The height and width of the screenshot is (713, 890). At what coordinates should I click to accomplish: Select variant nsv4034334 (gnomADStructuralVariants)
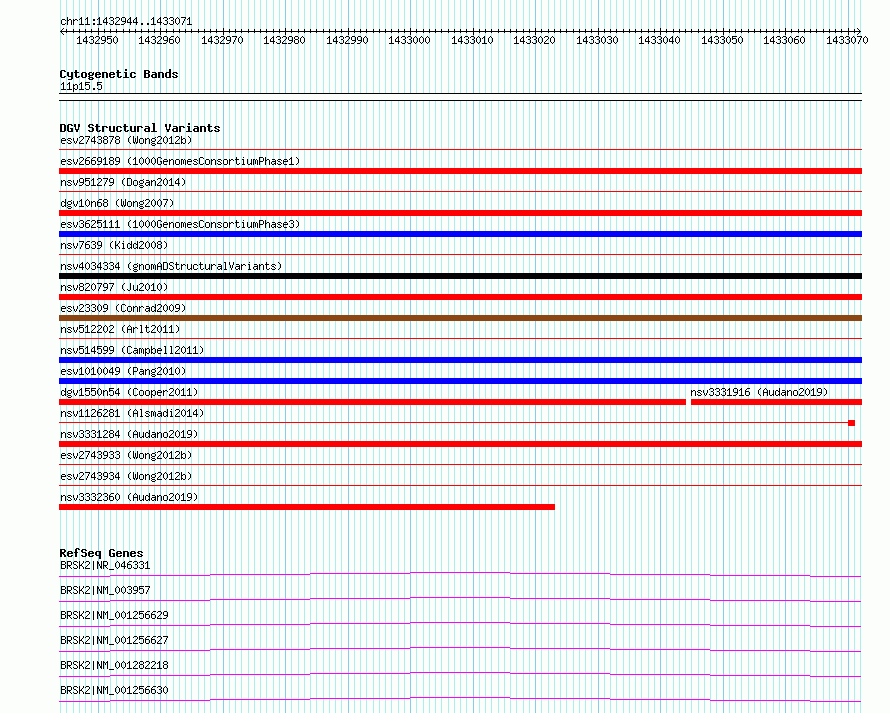(171, 266)
